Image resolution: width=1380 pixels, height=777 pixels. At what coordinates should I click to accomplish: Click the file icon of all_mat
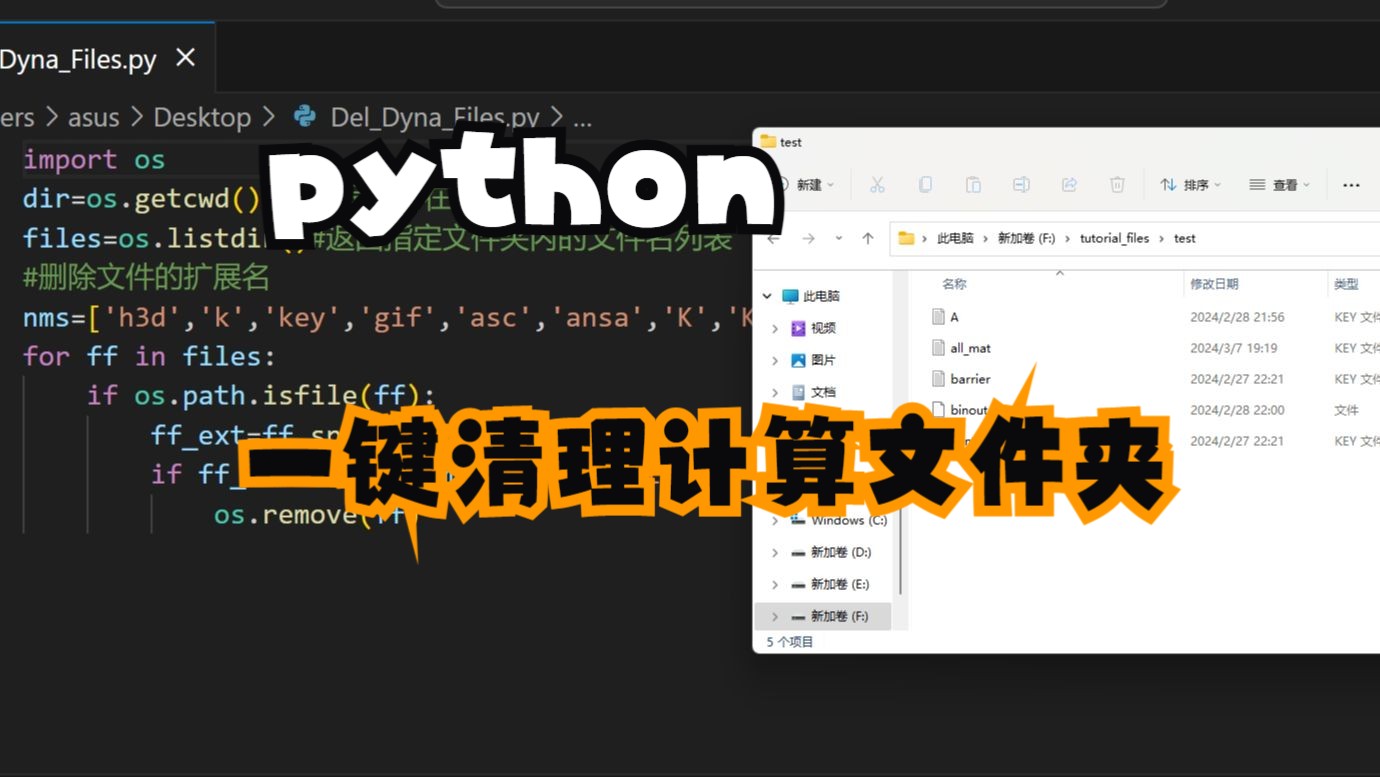(x=938, y=348)
